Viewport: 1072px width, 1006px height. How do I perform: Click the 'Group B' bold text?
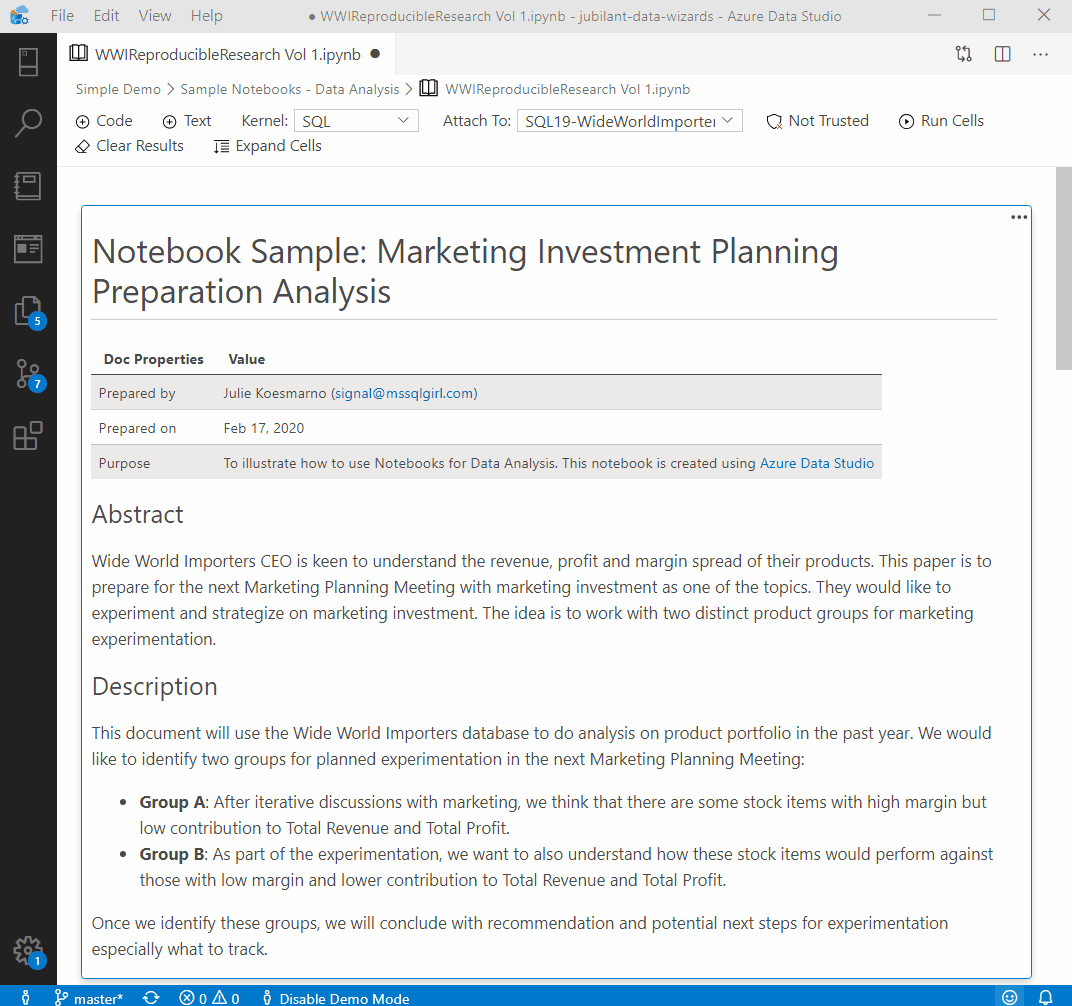click(x=172, y=854)
